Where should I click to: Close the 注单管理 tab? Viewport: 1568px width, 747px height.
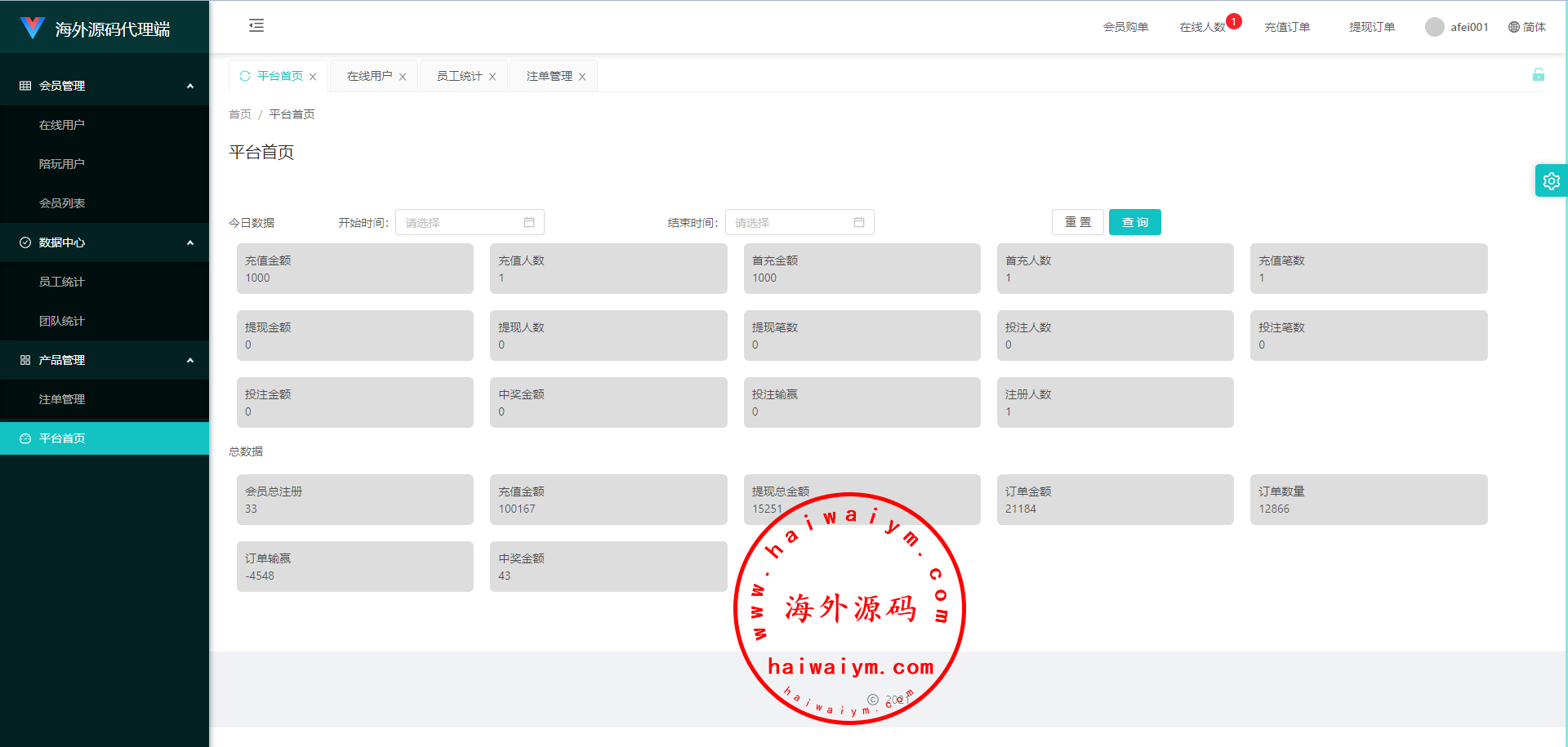pos(582,77)
